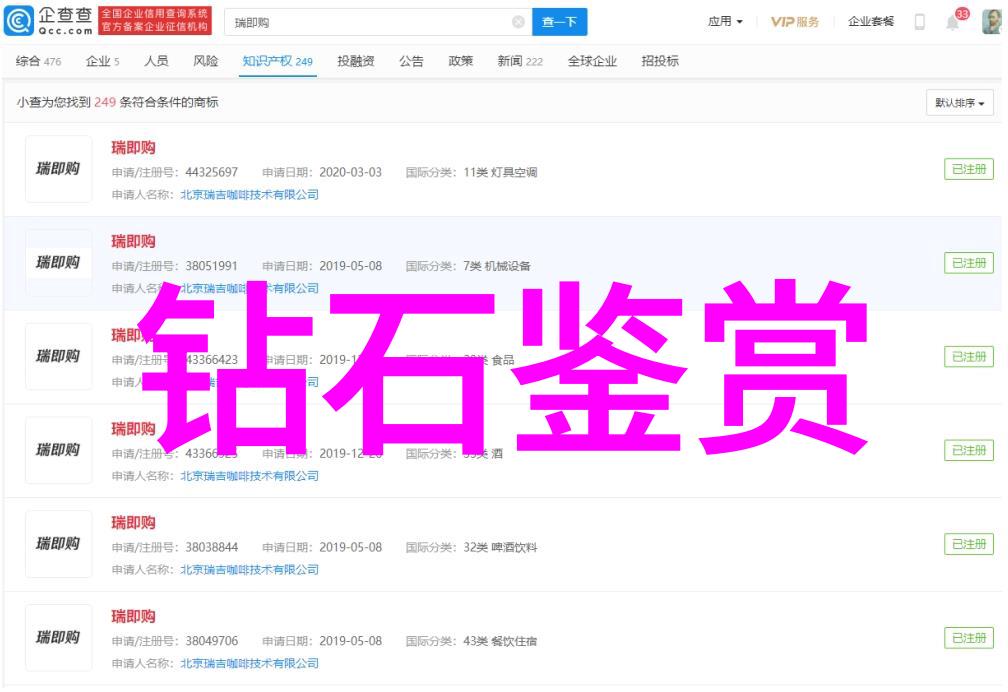The image size is (1008, 692).
Task: Open trademark thumbnail for registration 38049706
Action: tap(58, 638)
